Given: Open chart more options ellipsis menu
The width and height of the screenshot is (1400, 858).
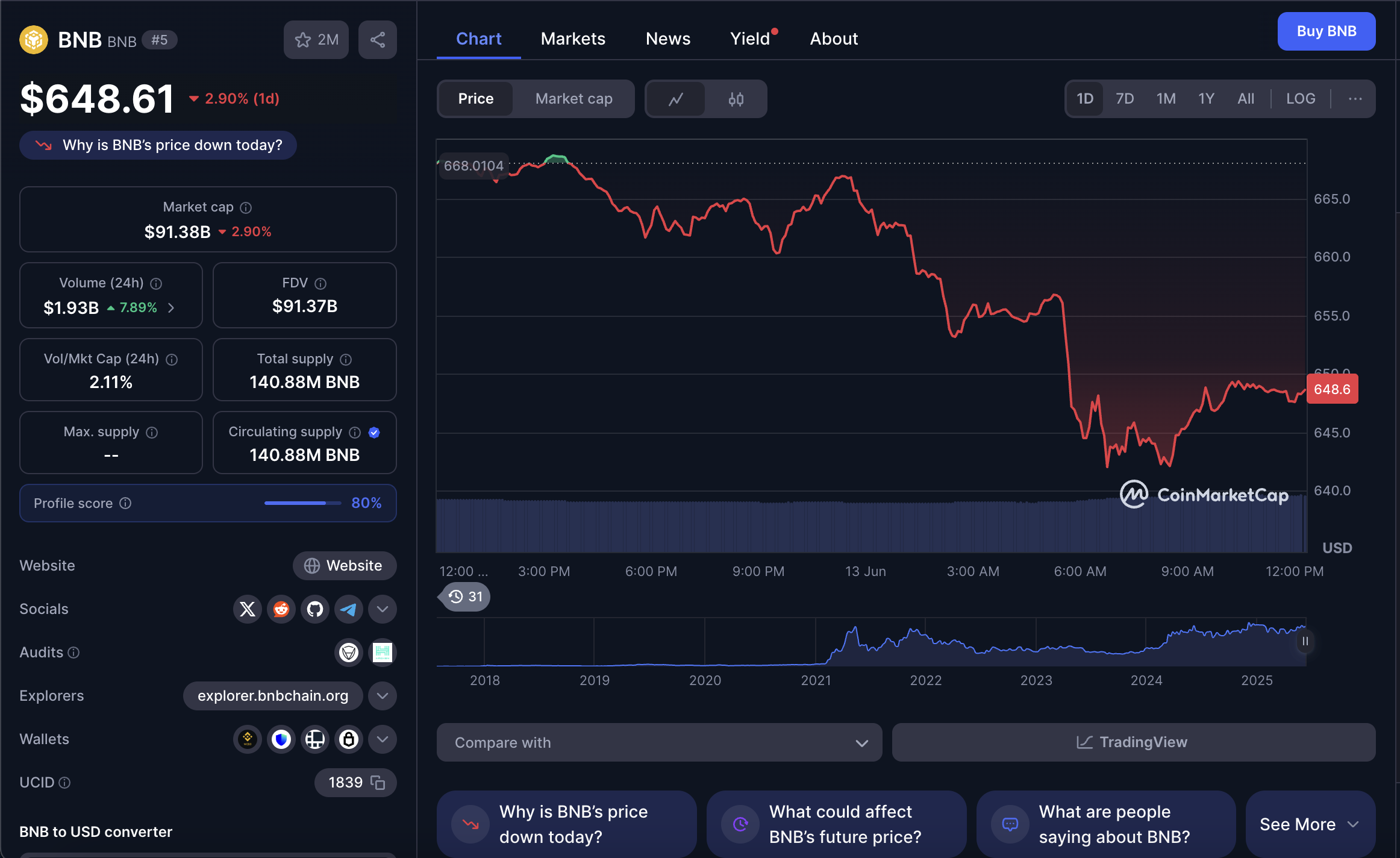Looking at the screenshot, I should tap(1355, 99).
